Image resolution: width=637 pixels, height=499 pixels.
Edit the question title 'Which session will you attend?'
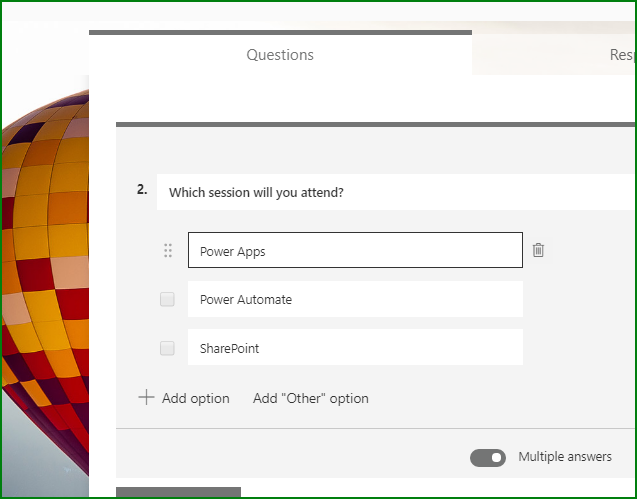coord(396,192)
